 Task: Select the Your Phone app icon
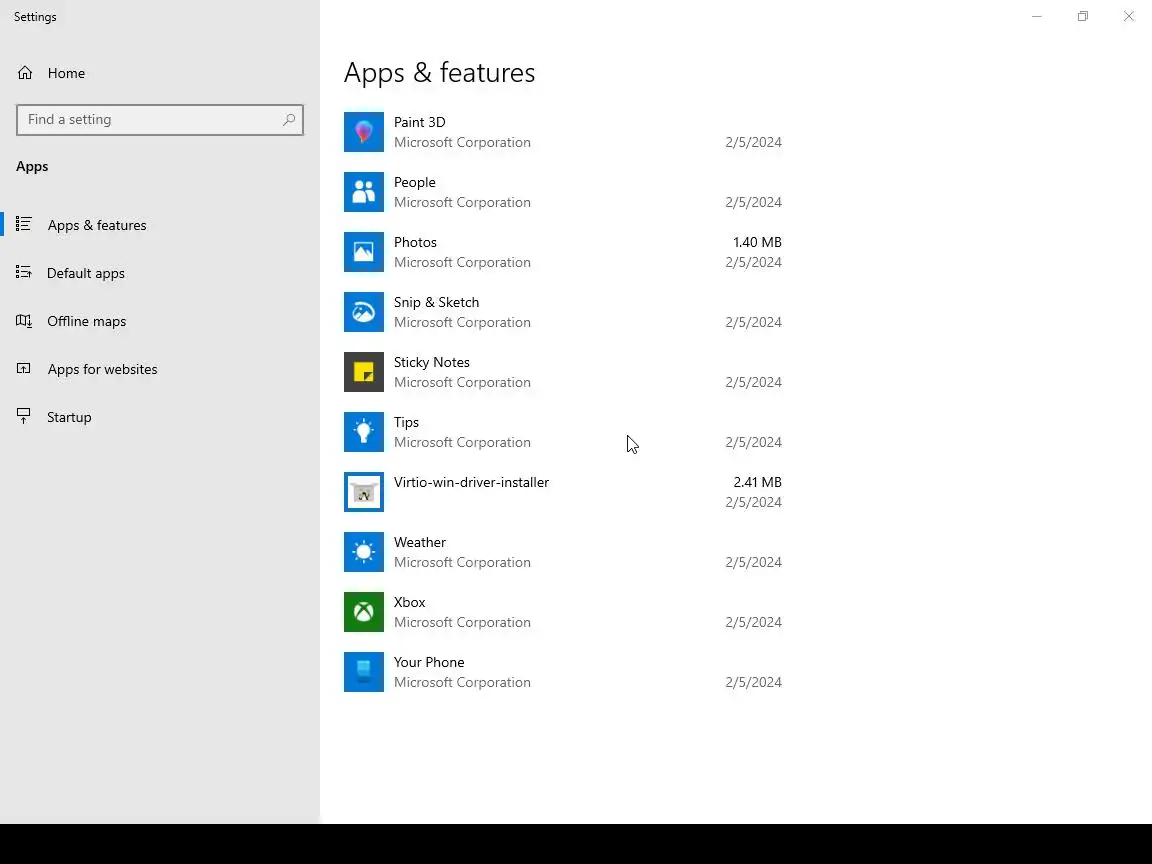(x=364, y=672)
